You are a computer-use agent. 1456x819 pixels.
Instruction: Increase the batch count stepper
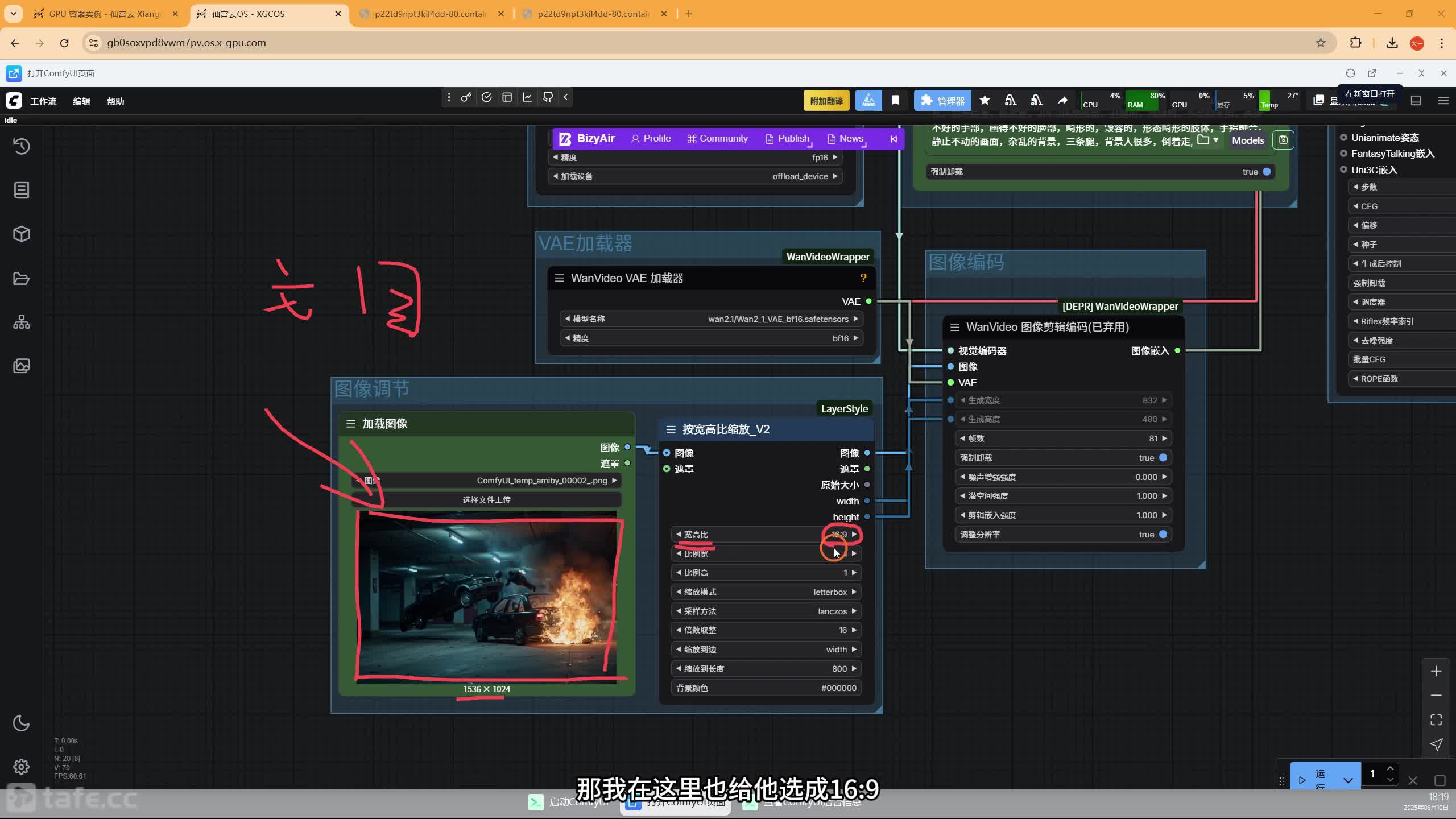tap(1390, 768)
